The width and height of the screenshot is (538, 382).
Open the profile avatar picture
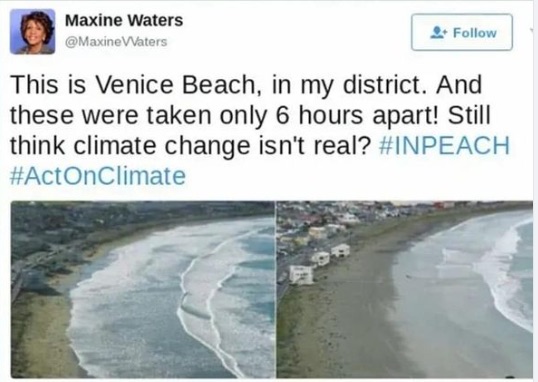click(33, 32)
